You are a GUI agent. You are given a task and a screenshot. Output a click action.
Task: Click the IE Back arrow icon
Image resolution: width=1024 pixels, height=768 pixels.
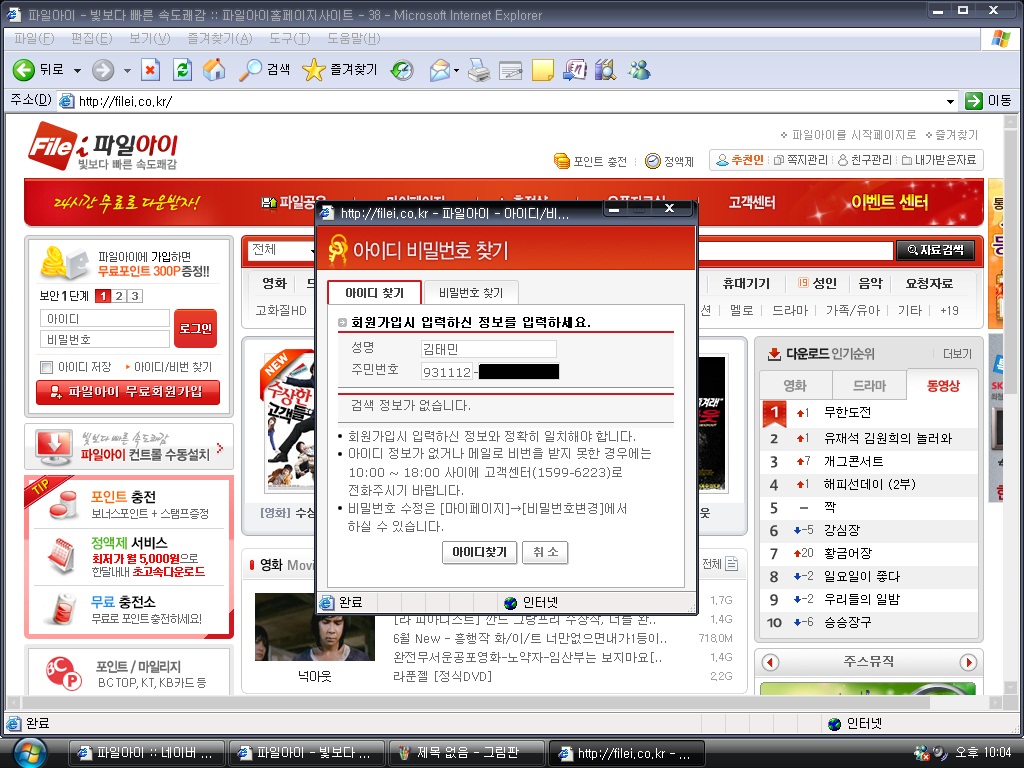pyautogui.click(x=24, y=69)
